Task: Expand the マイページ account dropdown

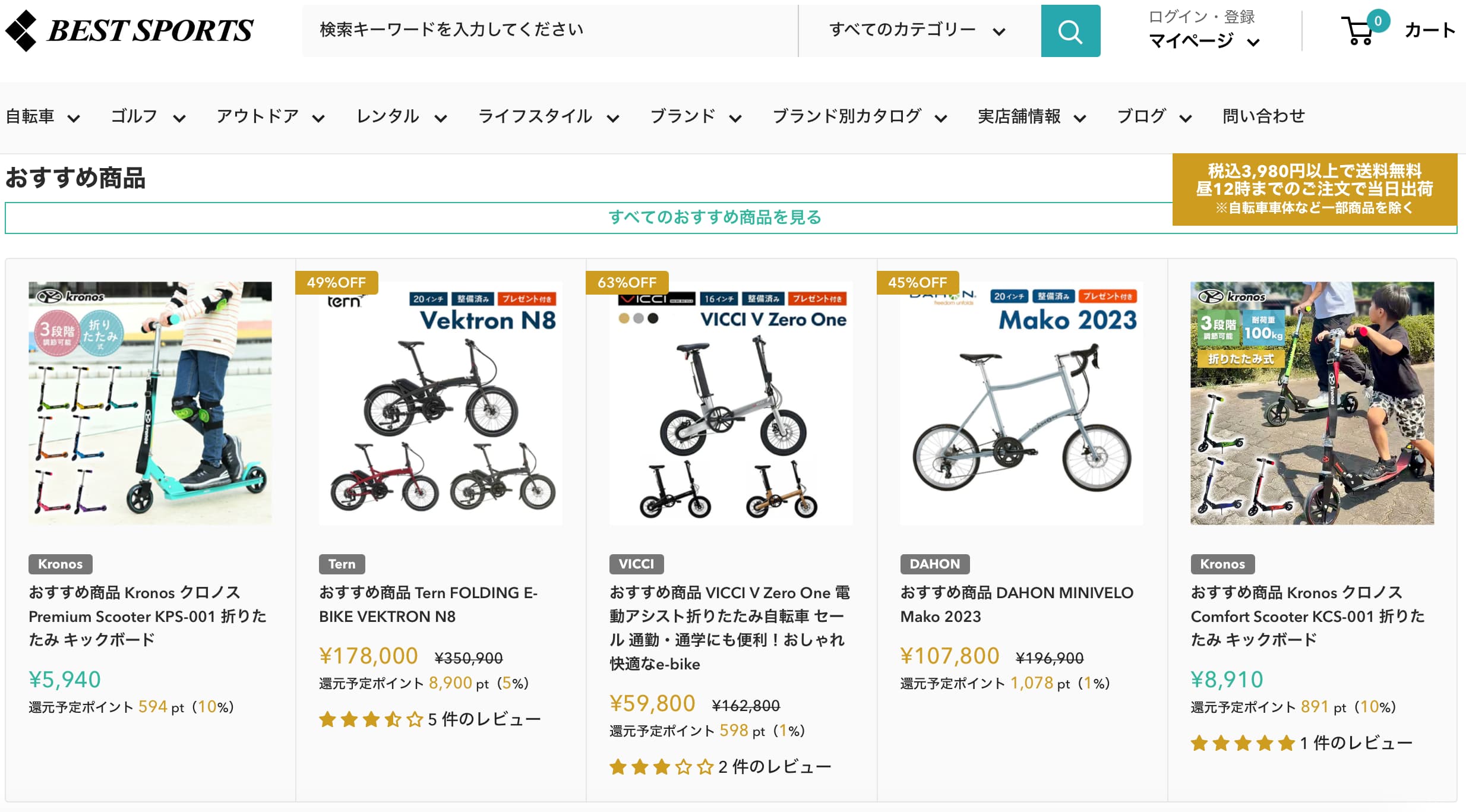Action: (1203, 41)
